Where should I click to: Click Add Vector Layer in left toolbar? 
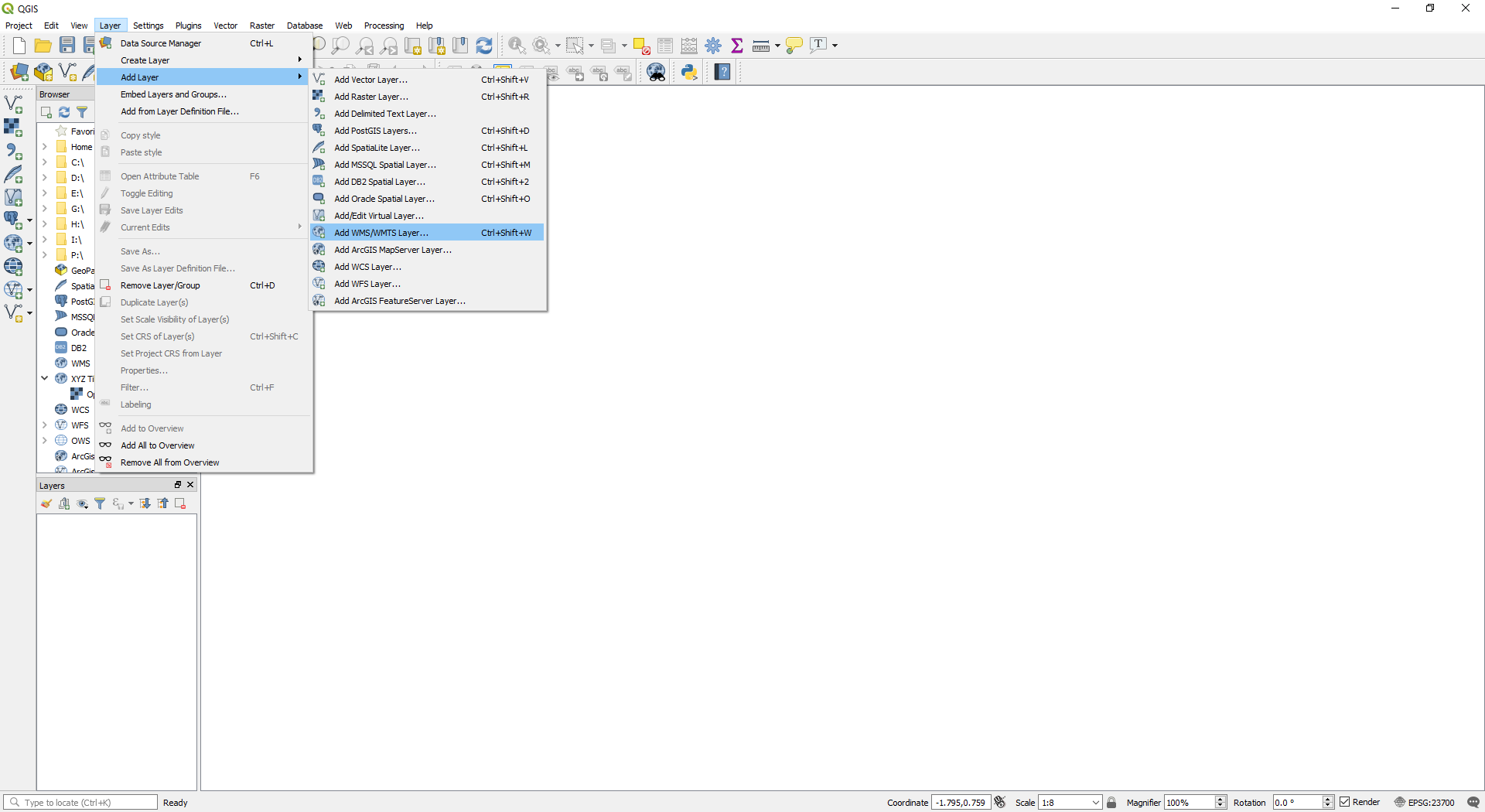[x=14, y=103]
